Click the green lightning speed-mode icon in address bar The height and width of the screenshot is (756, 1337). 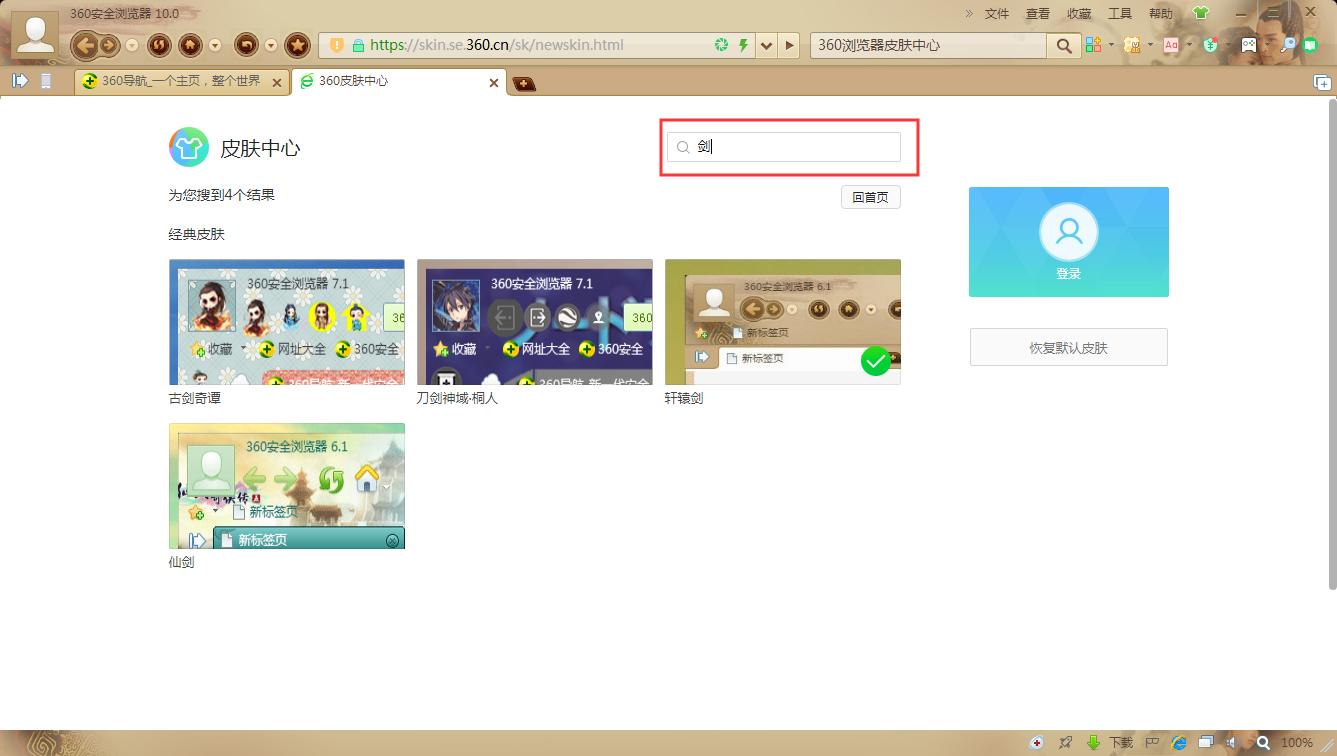click(x=743, y=45)
